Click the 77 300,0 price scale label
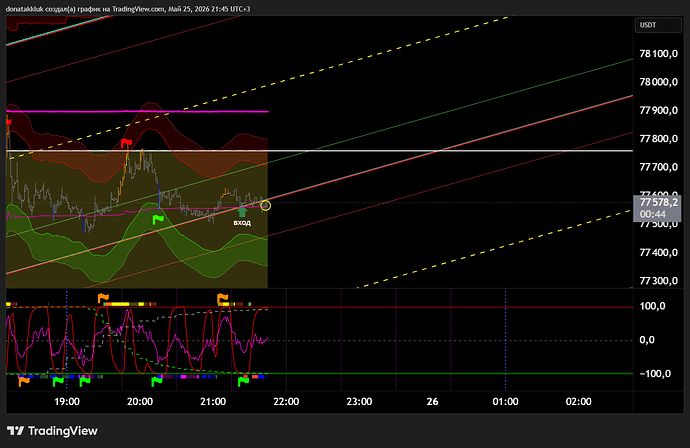 (659, 281)
